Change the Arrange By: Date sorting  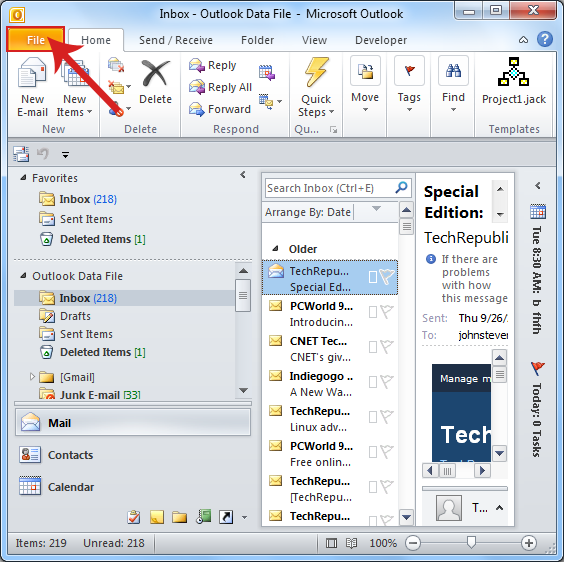point(307,212)
